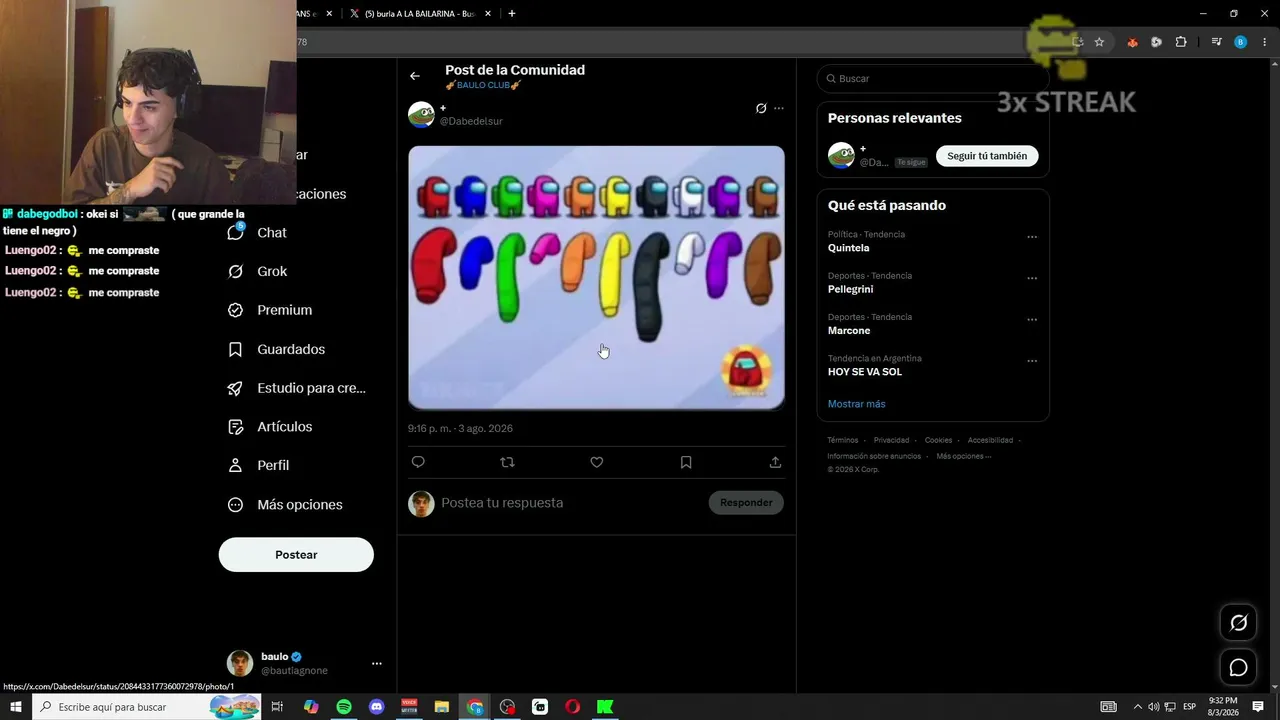This screenshot has width=1280, height=720.
Task: Open the floating Grok button
Action: tap(1238, 623)
